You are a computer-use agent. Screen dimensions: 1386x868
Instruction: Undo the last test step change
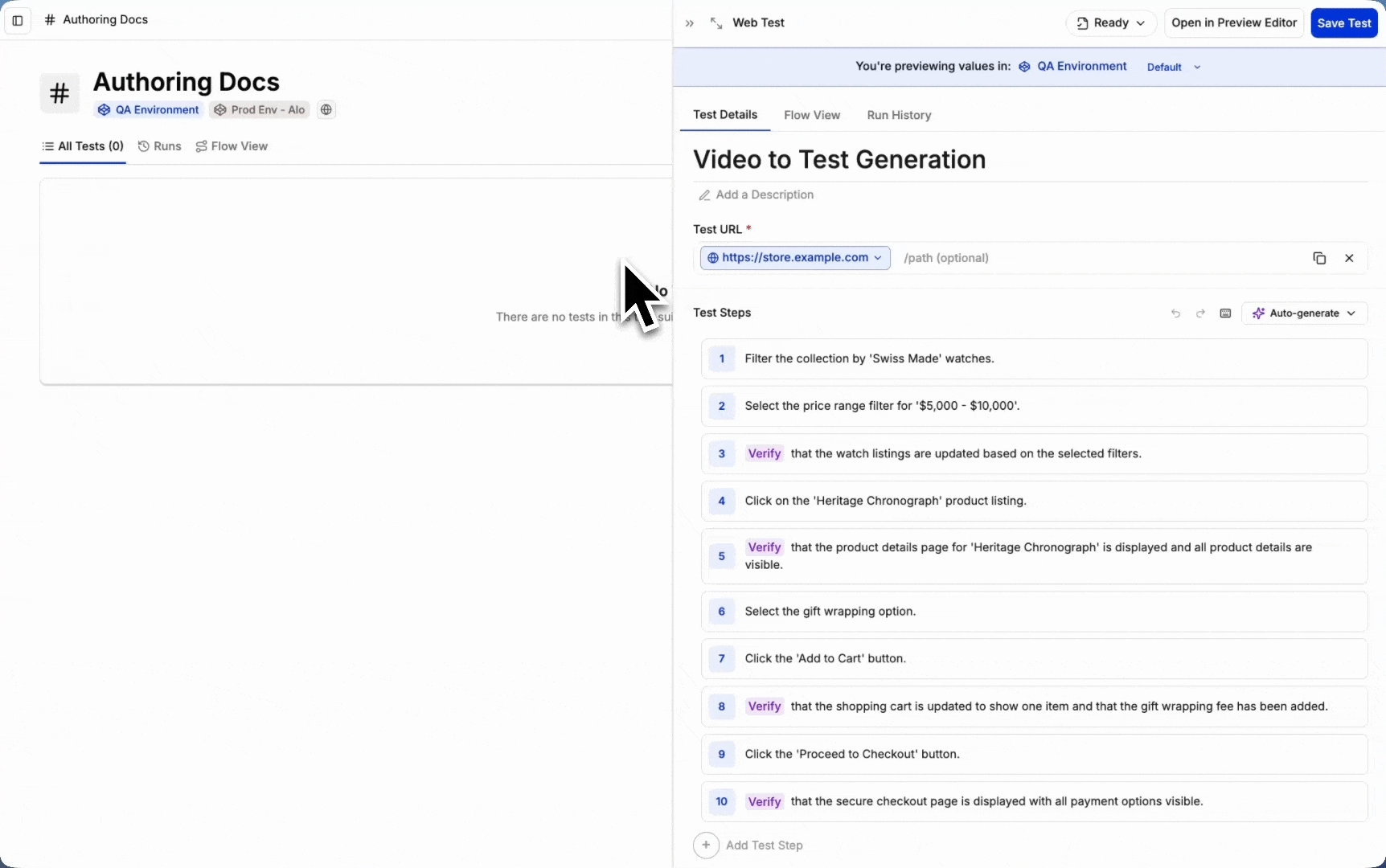tap(1176, 313)
